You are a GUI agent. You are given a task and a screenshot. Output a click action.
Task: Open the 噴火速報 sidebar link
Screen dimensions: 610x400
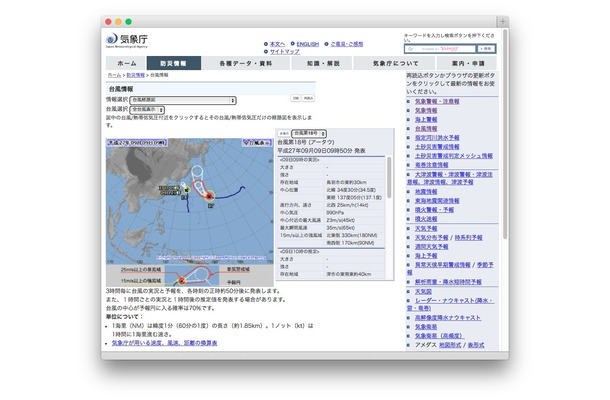tap(426, 219)
